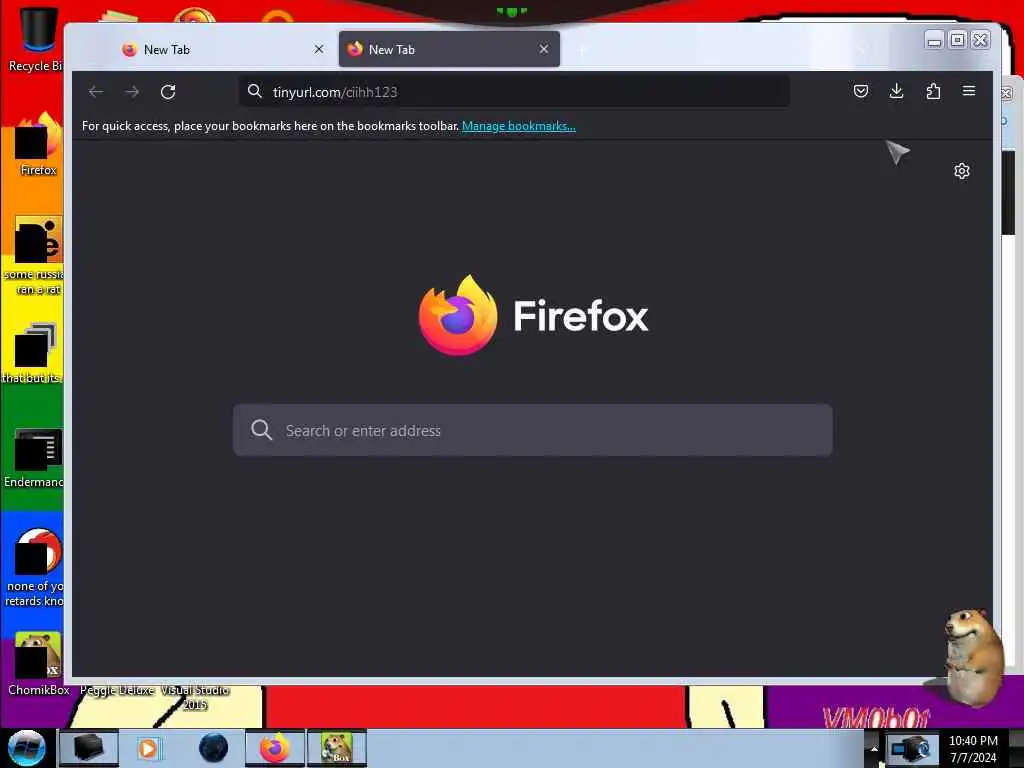
Task: Focus the Search or enter address box
Action: click(x=532, y=430)
